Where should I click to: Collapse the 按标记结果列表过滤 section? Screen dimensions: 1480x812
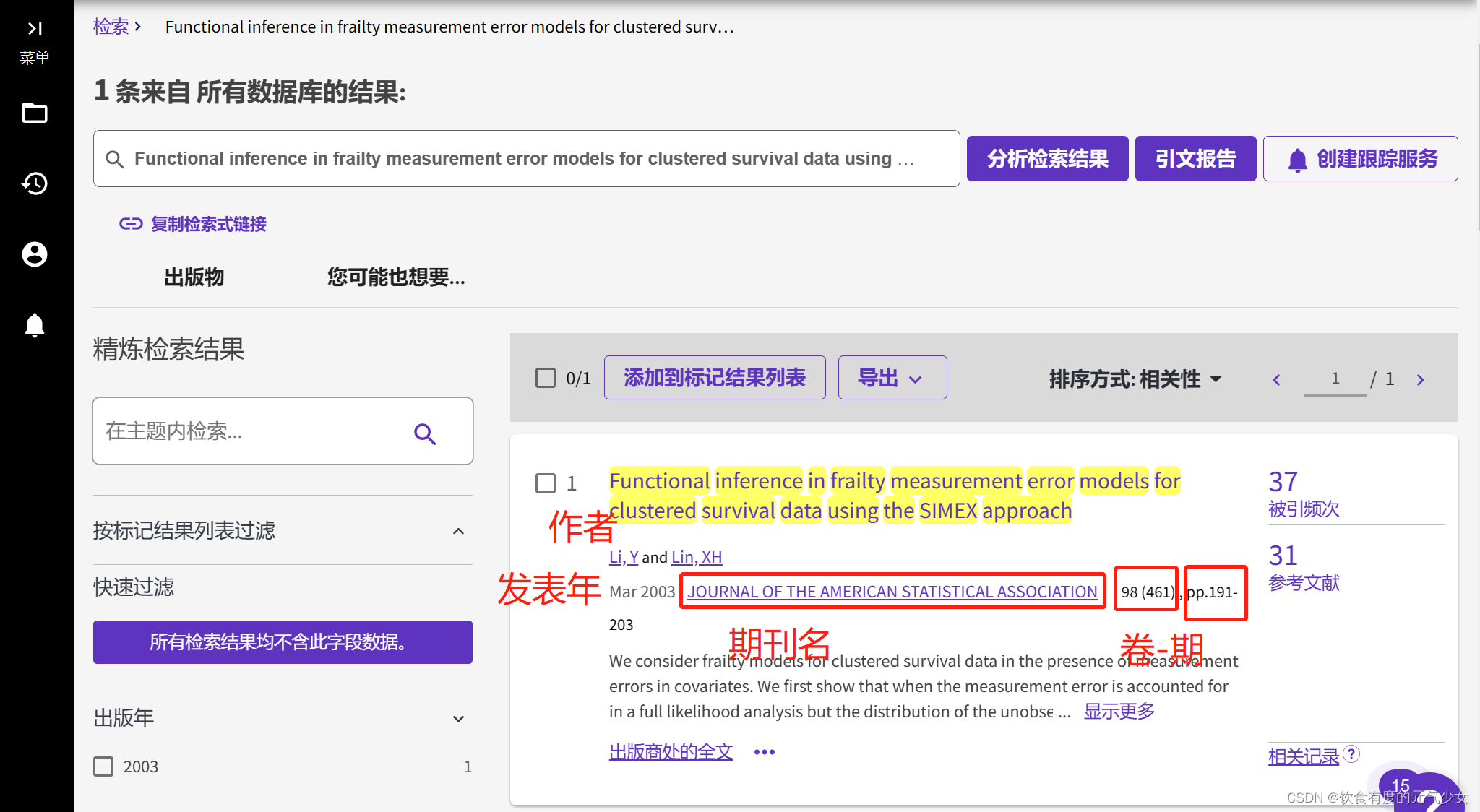(458, 531)
